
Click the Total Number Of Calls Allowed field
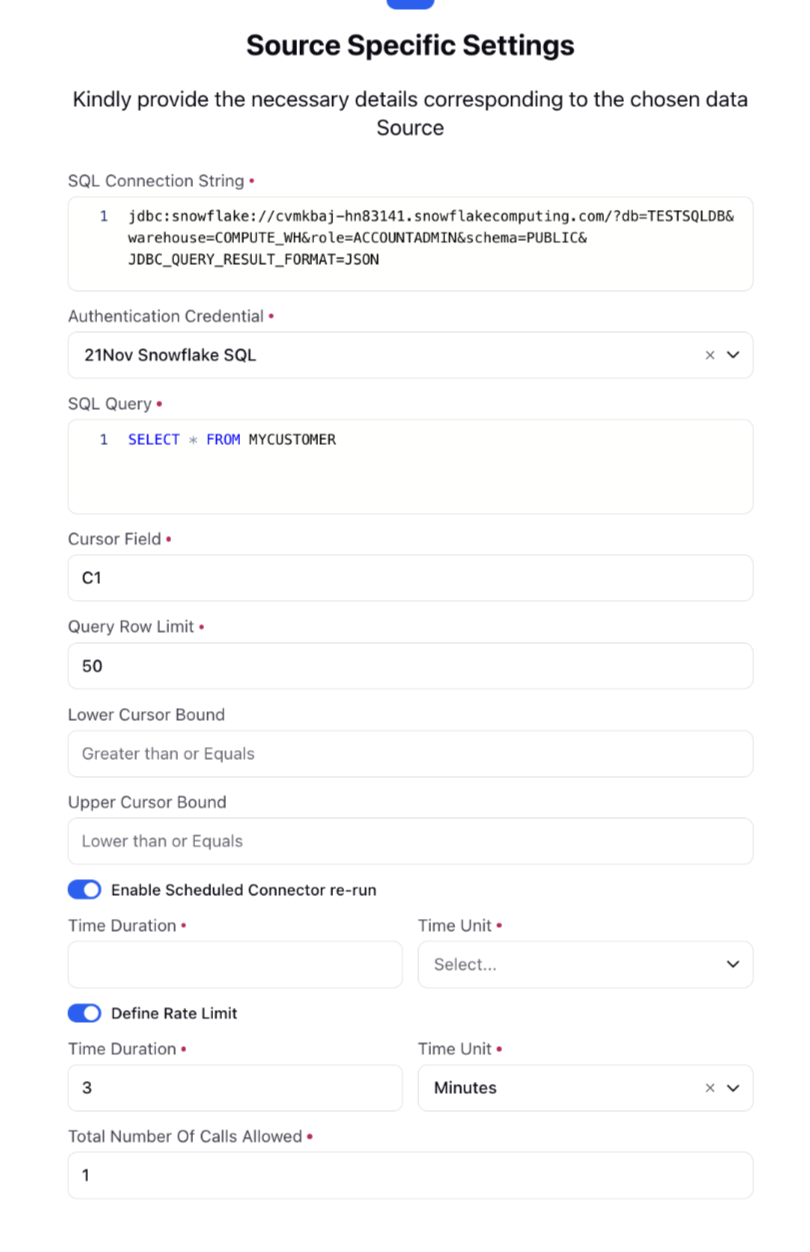[410, 1175]
